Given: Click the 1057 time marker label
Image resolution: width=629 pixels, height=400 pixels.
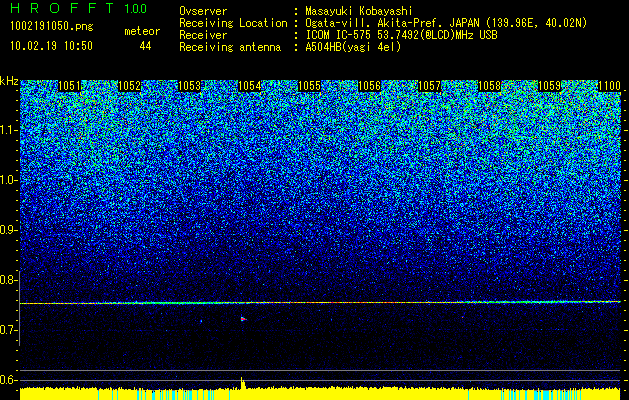Looking at the screenshot, I should [430, 86].
